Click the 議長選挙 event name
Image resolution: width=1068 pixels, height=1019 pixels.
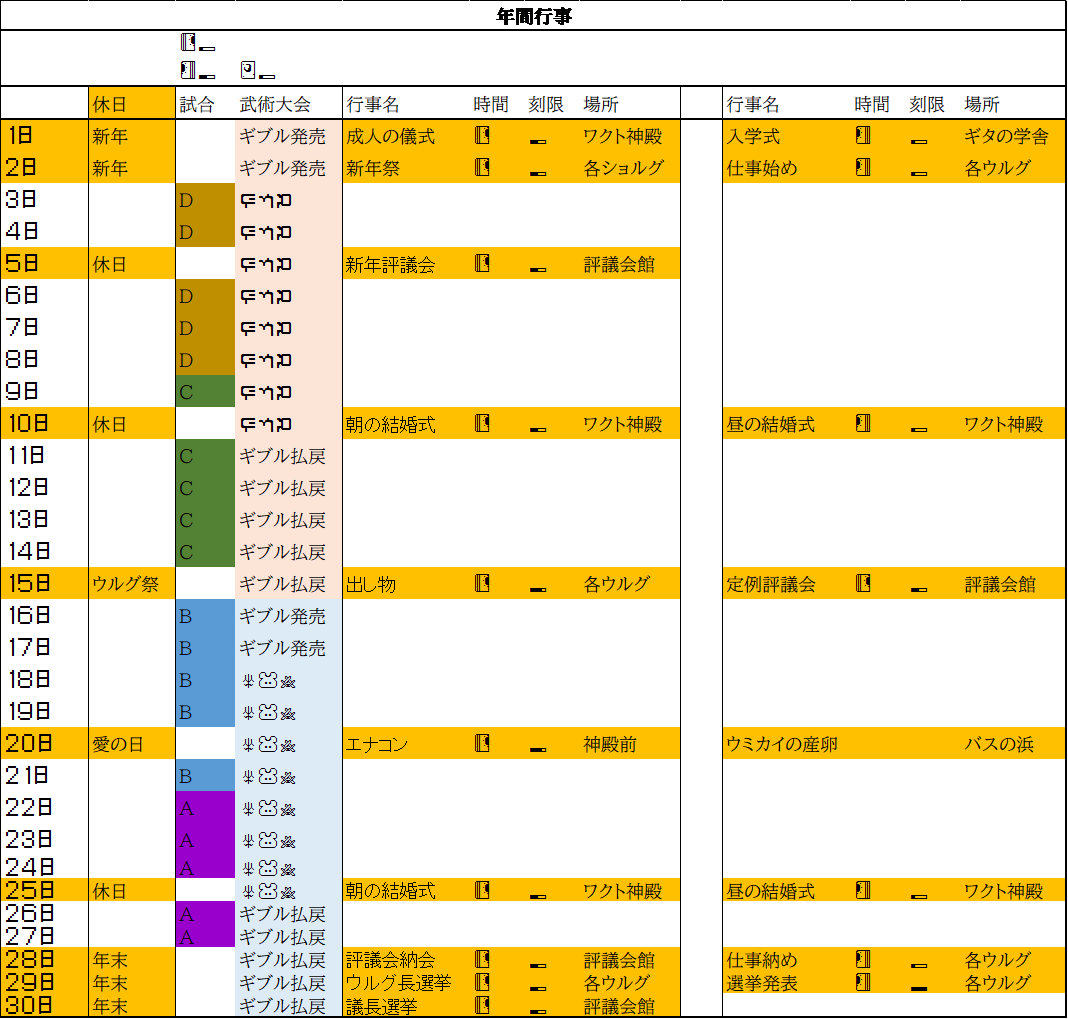coord(381,1006)
